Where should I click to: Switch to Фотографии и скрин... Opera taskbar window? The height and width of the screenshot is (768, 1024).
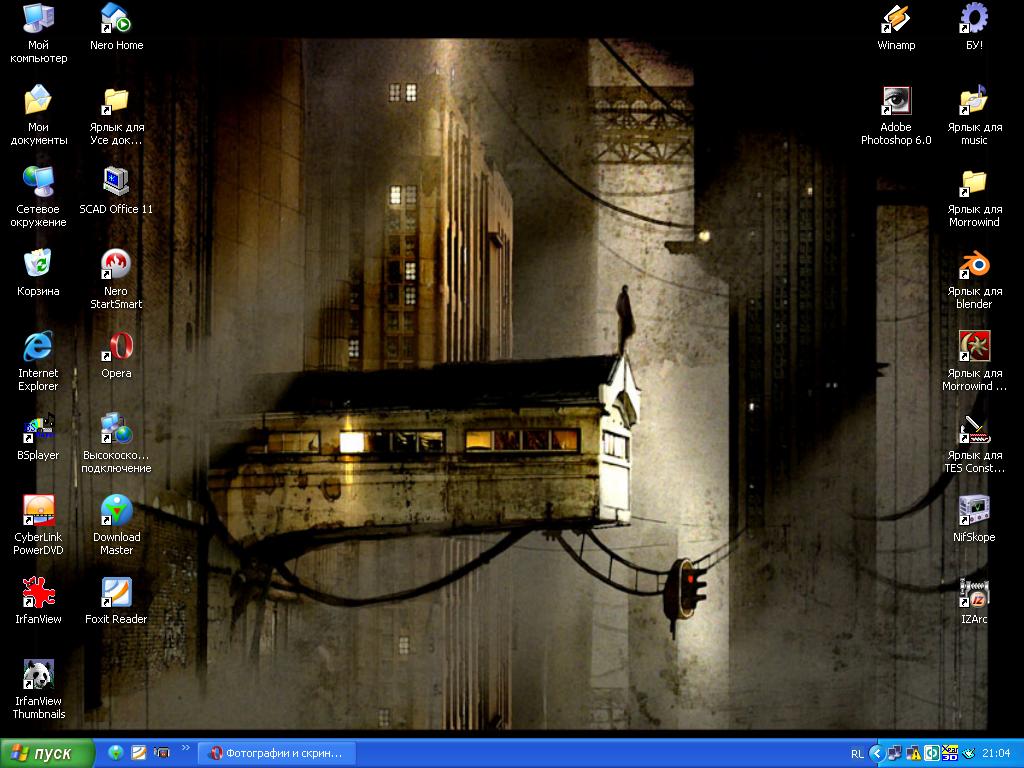[278, 753]
